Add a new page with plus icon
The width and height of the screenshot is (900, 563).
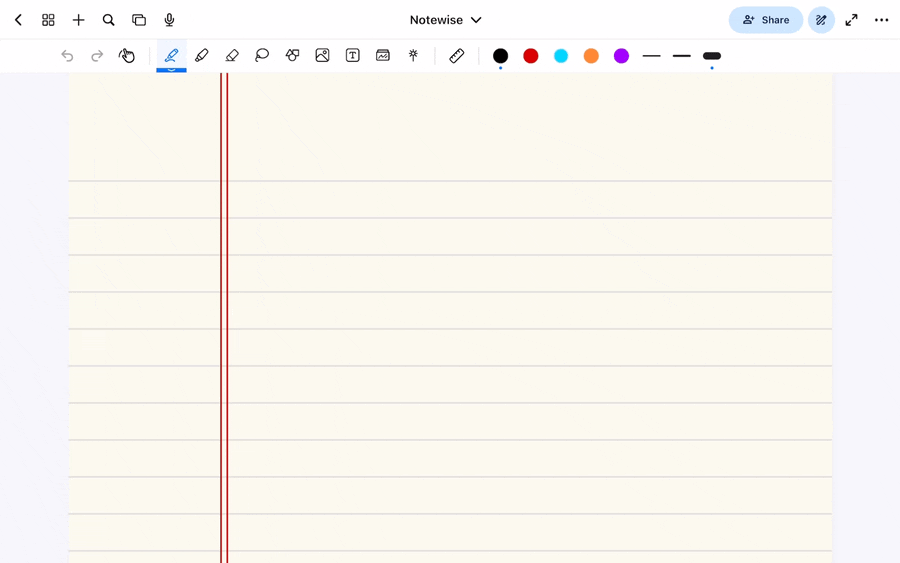click(78, 20)
